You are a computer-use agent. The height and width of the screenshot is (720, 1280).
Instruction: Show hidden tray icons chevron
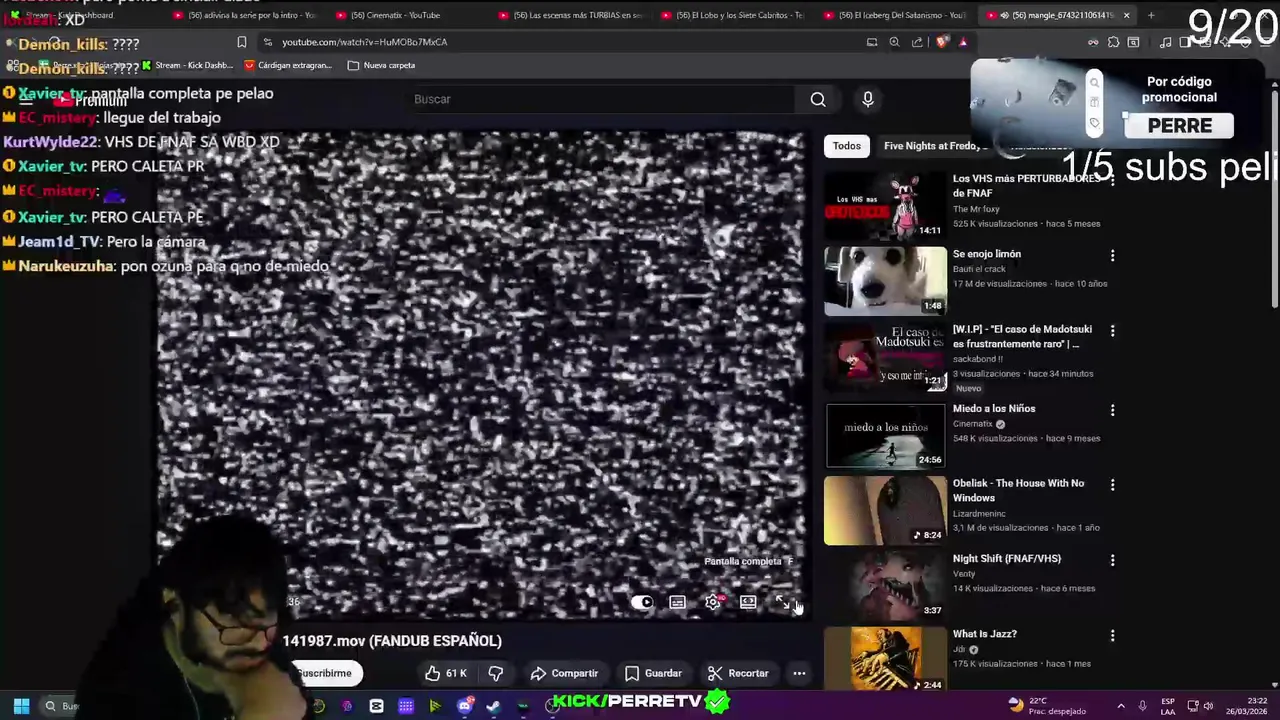1120,706
